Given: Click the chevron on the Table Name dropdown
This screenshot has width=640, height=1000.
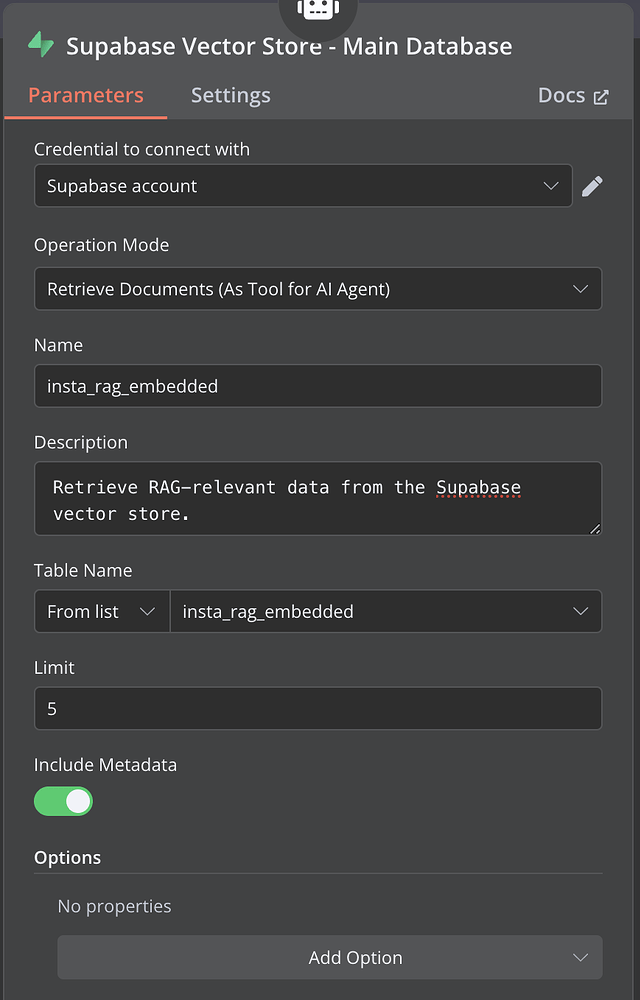Looking at the screenshot, I should [580, 611].
